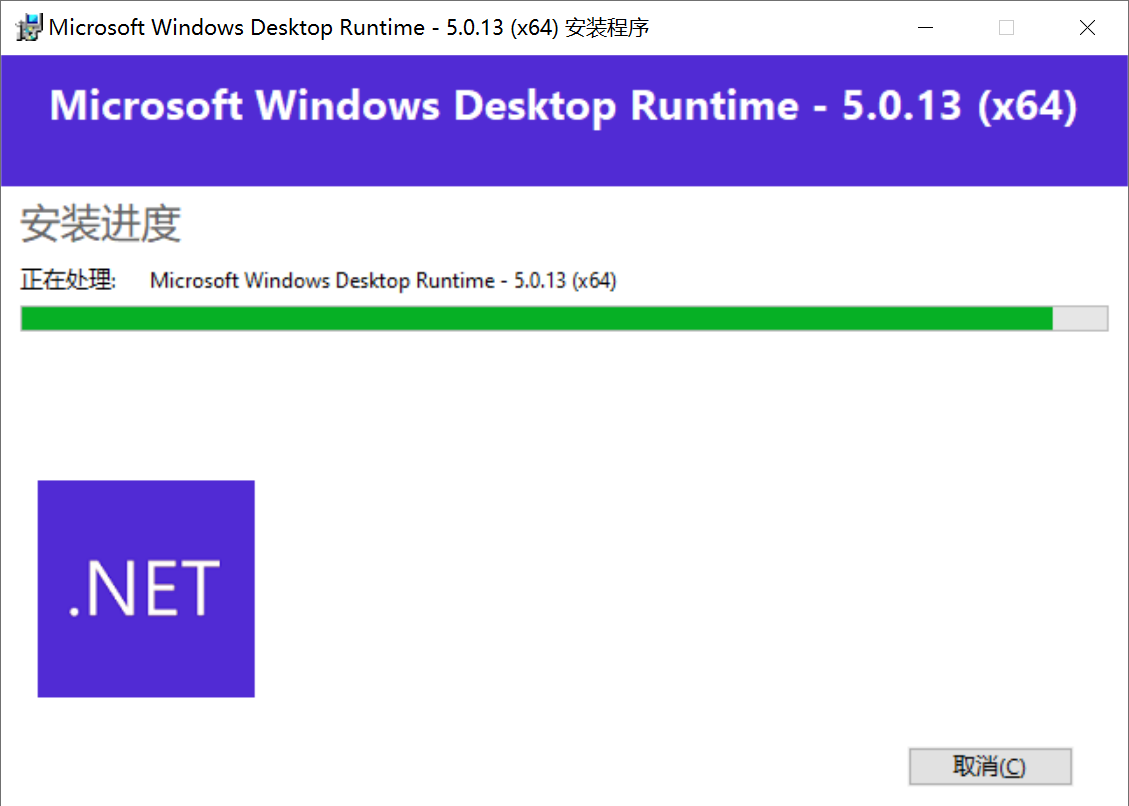Click the purple banner title text
Viewport: 1129px width, 806px height.
click(564, 106)
